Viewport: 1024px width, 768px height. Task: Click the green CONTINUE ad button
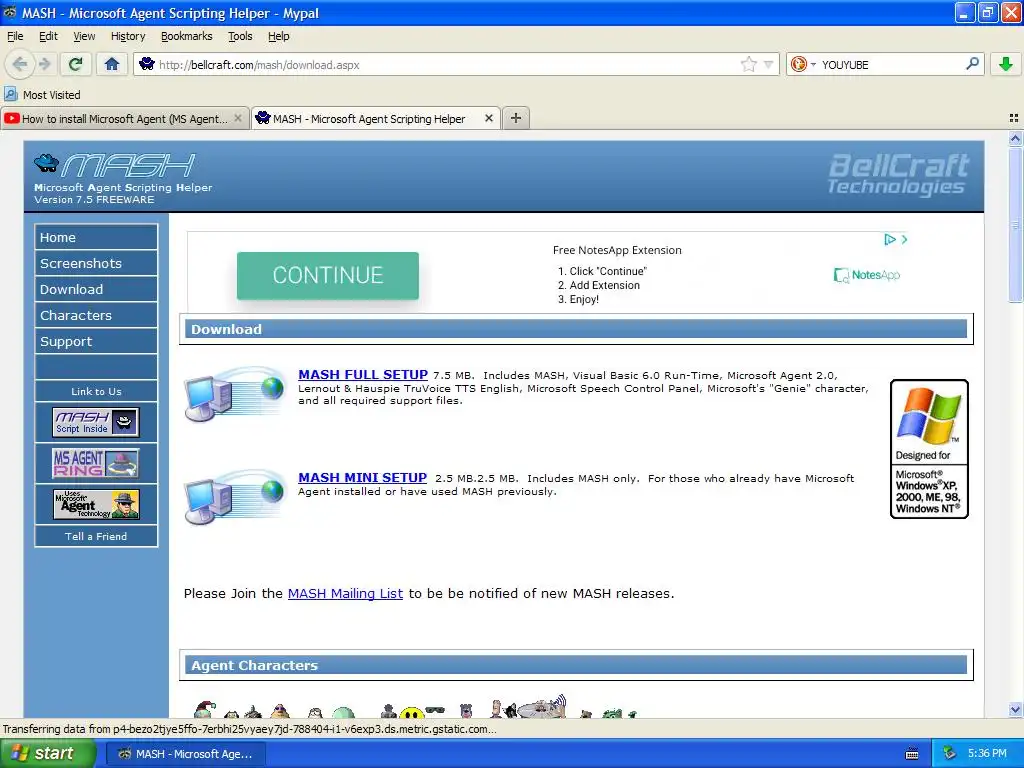click(328, 276)
